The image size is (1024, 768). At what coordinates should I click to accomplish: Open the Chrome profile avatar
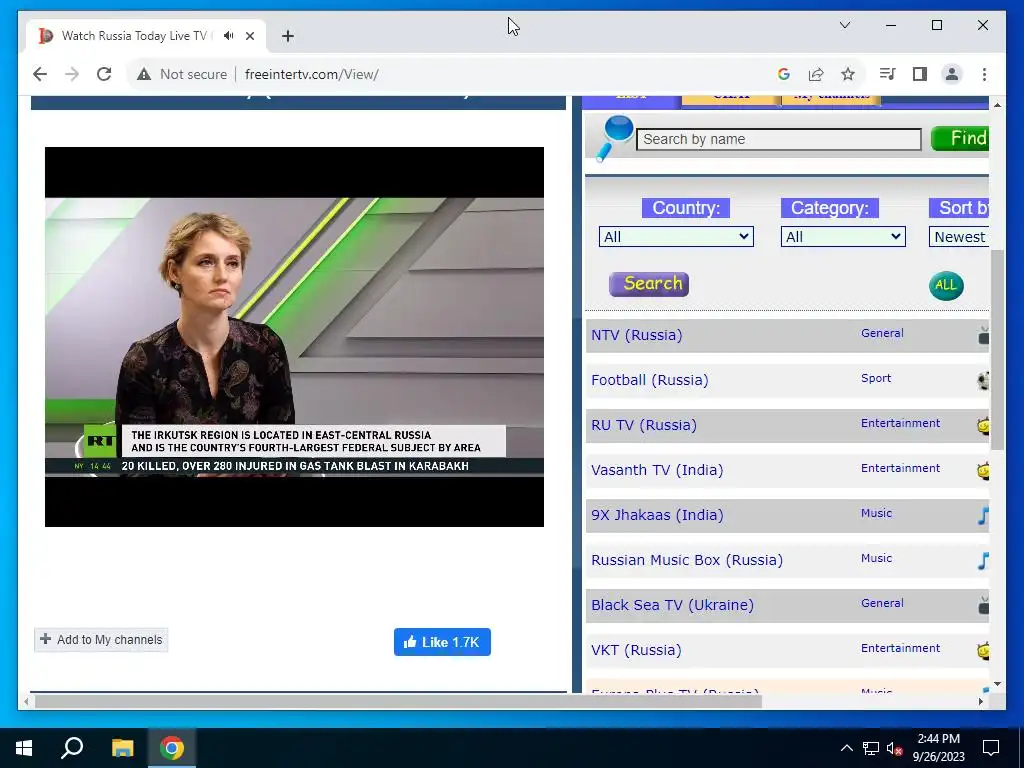point(952,74)
